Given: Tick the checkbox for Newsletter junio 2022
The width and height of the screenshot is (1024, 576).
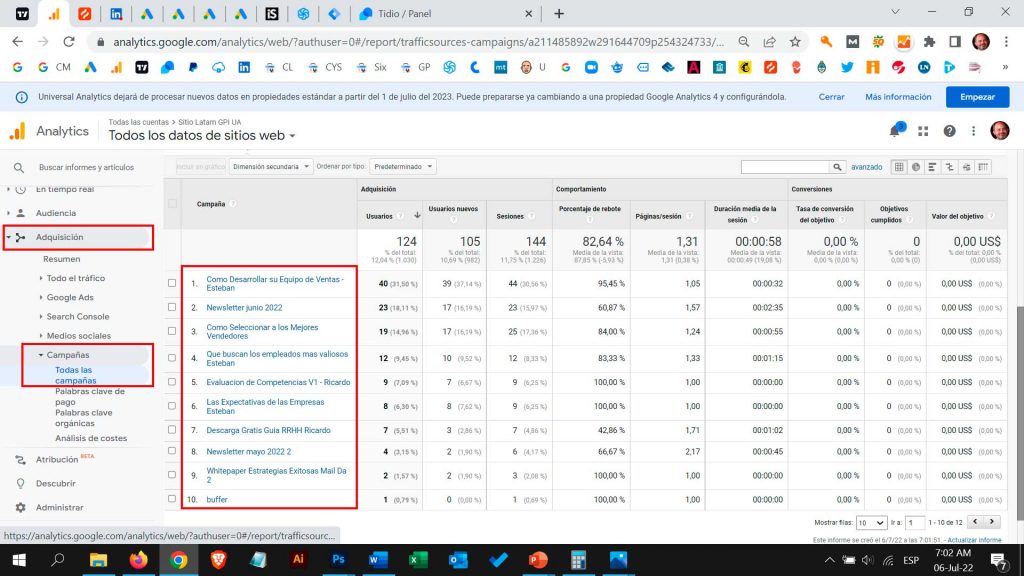Looking at the screenshot, I should (x=172, y=307).
